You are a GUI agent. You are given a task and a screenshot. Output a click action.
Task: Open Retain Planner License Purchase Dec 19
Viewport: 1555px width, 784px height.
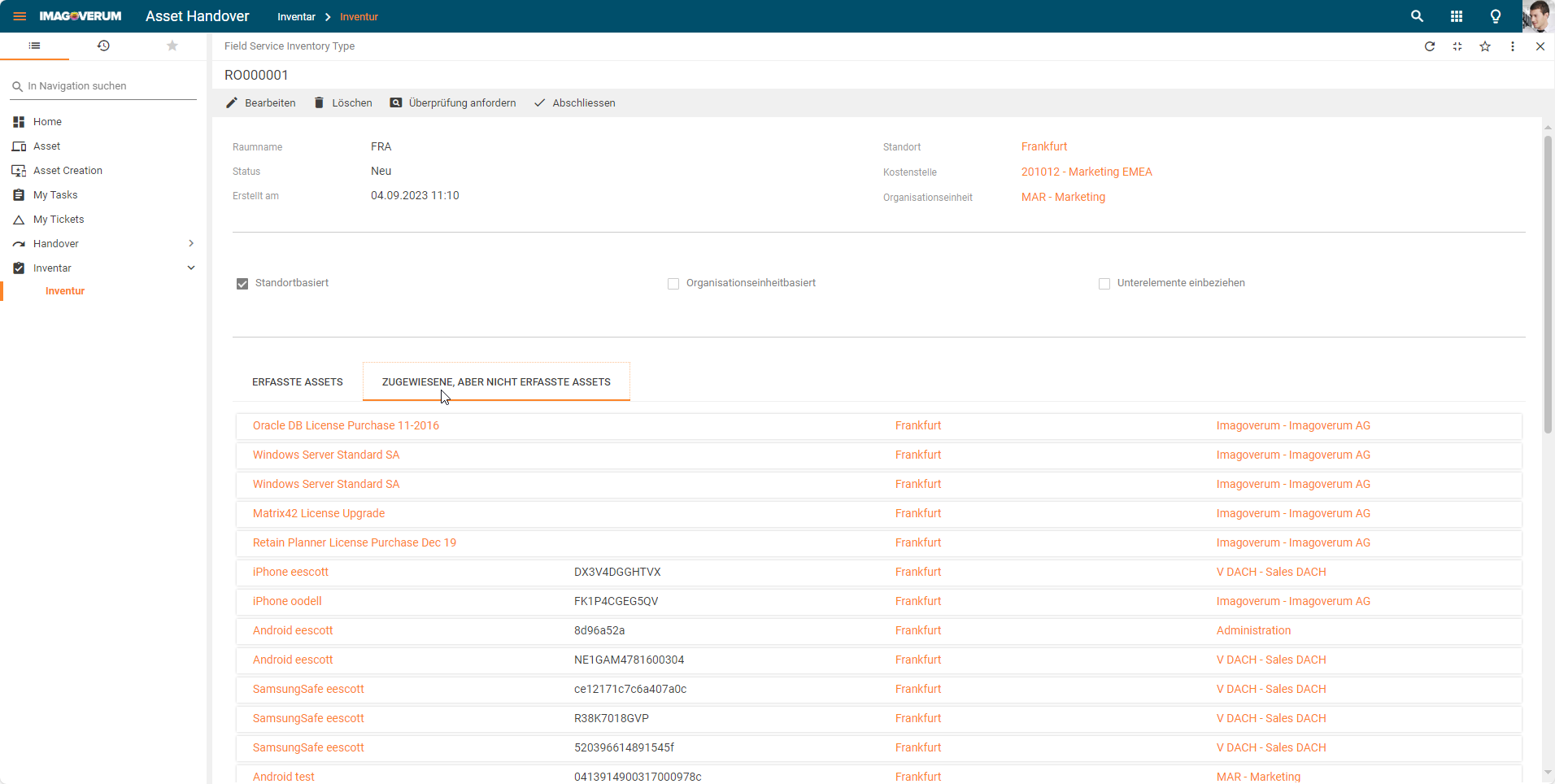pos(355,542)
